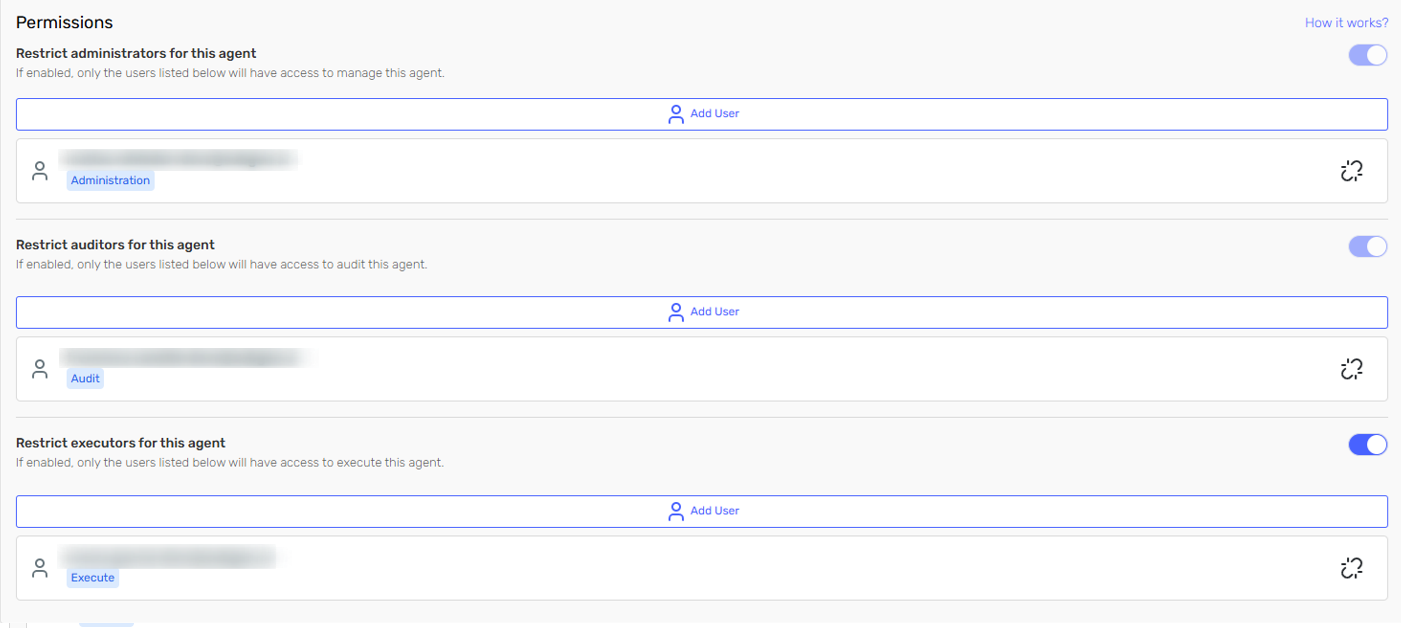
Task: Turn off restrict auditors for this agent
Action: tap(1367, 246)
